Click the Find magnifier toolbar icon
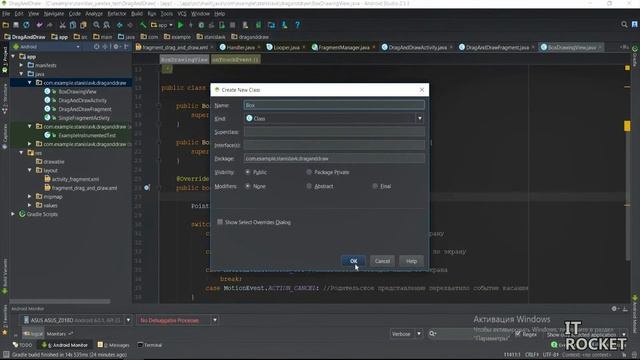 96,25
